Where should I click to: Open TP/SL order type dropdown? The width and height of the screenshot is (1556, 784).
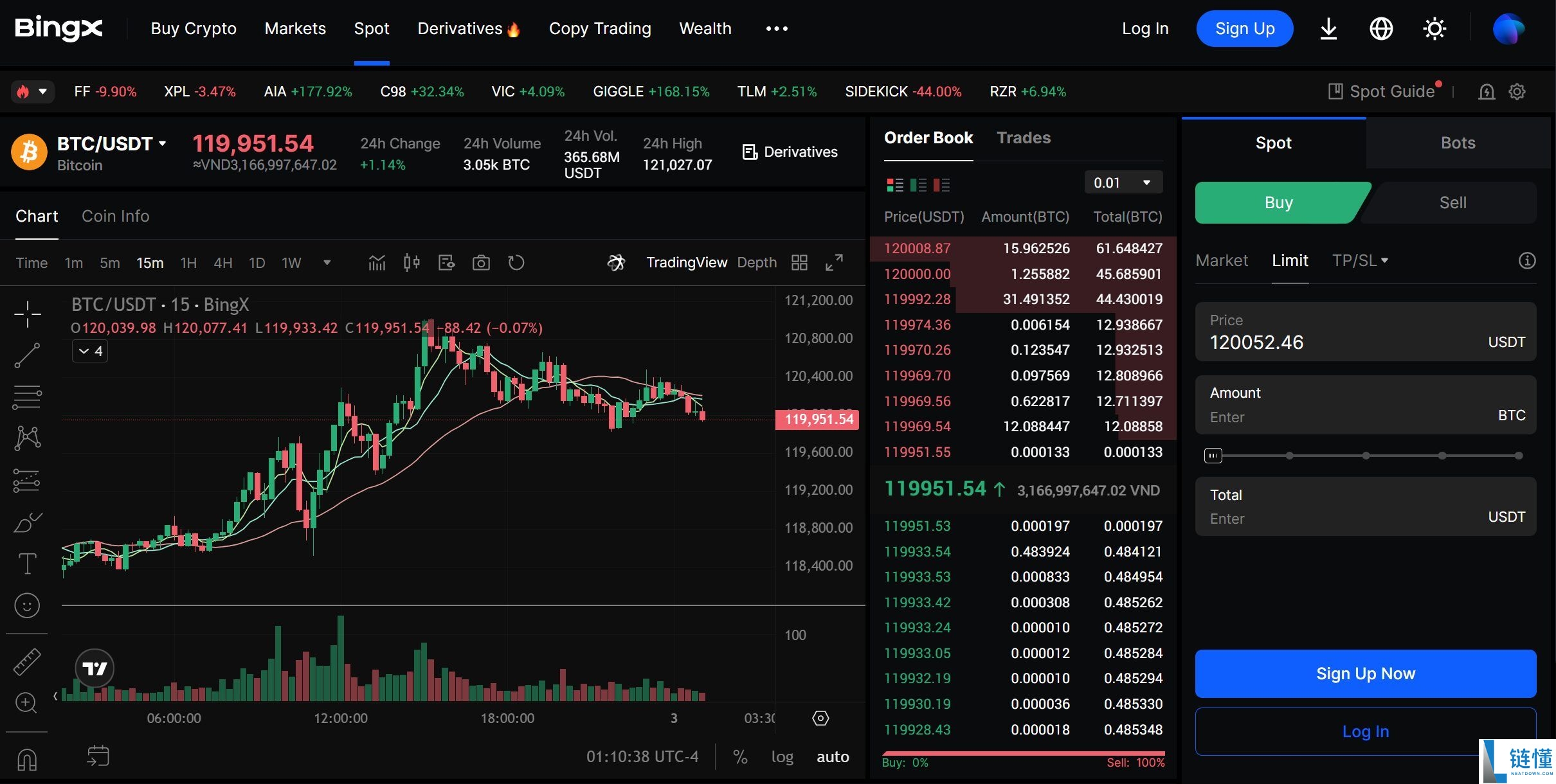pos(1360,260)
